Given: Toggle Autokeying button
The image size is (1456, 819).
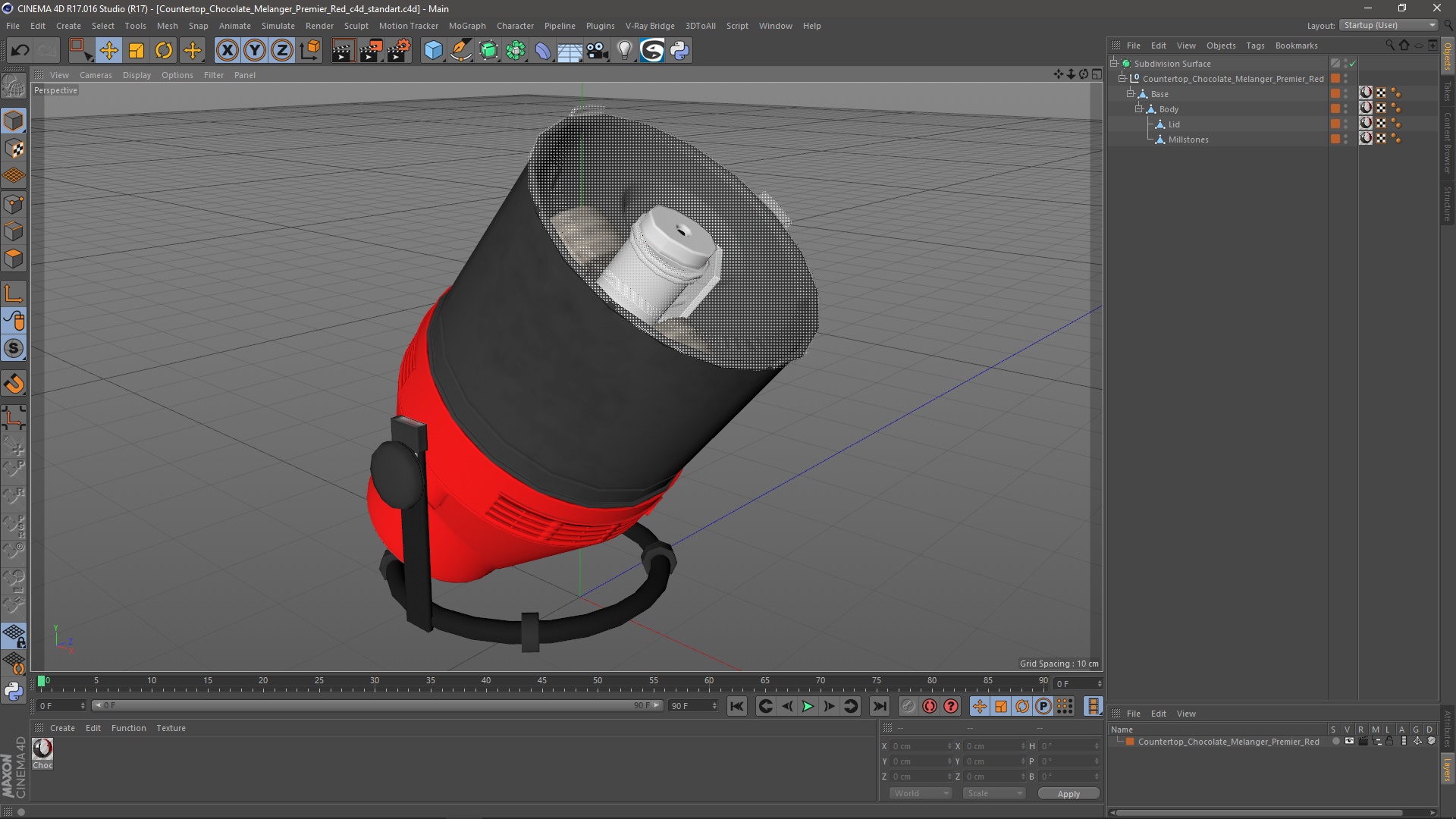Looking at the screenshot, I should [x=930, y=706].
